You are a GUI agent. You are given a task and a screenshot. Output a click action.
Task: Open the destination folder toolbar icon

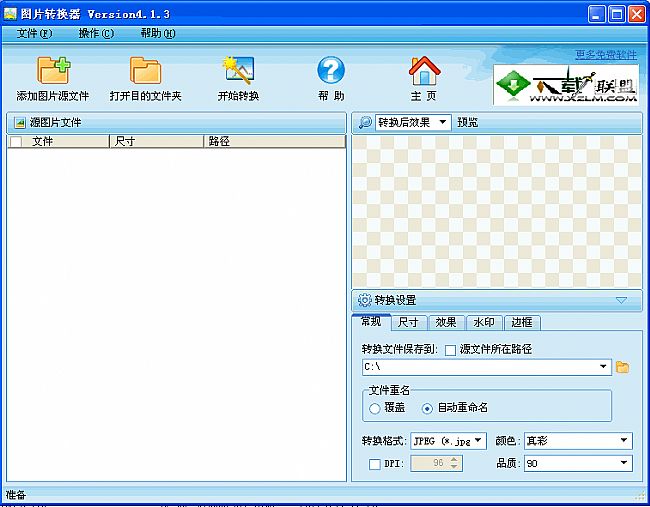(145, 70)
